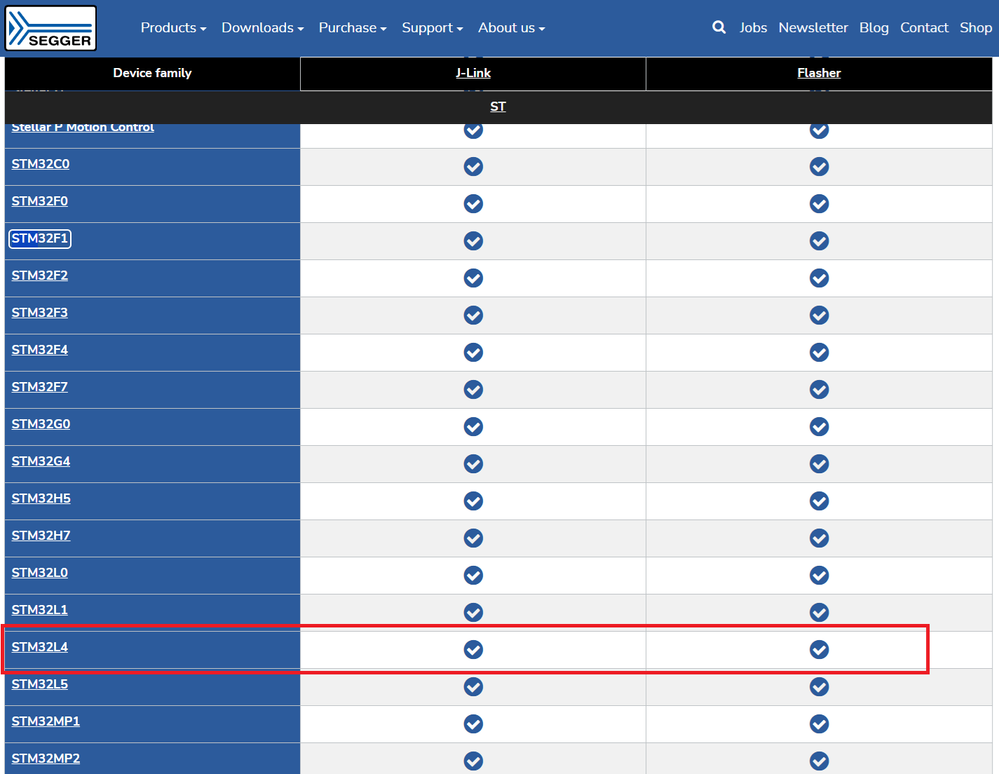
Task: Go to the STM32MP1 page
Action: 46,721
